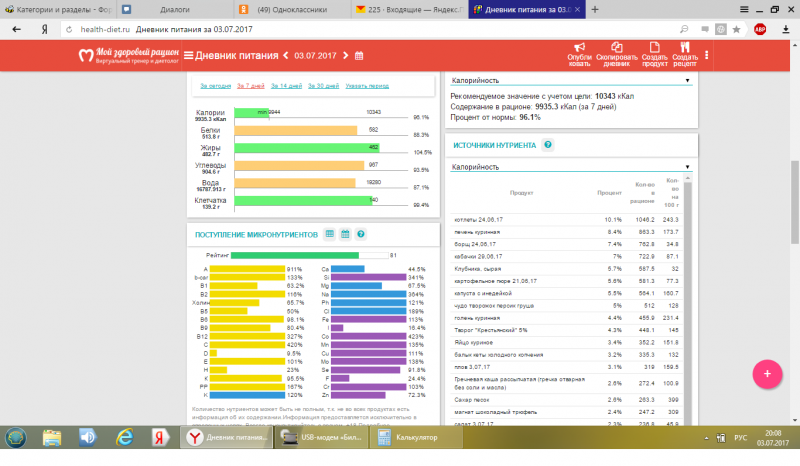Open Дневник питания menu in header

pyautogui.click(x=232, y=55)
